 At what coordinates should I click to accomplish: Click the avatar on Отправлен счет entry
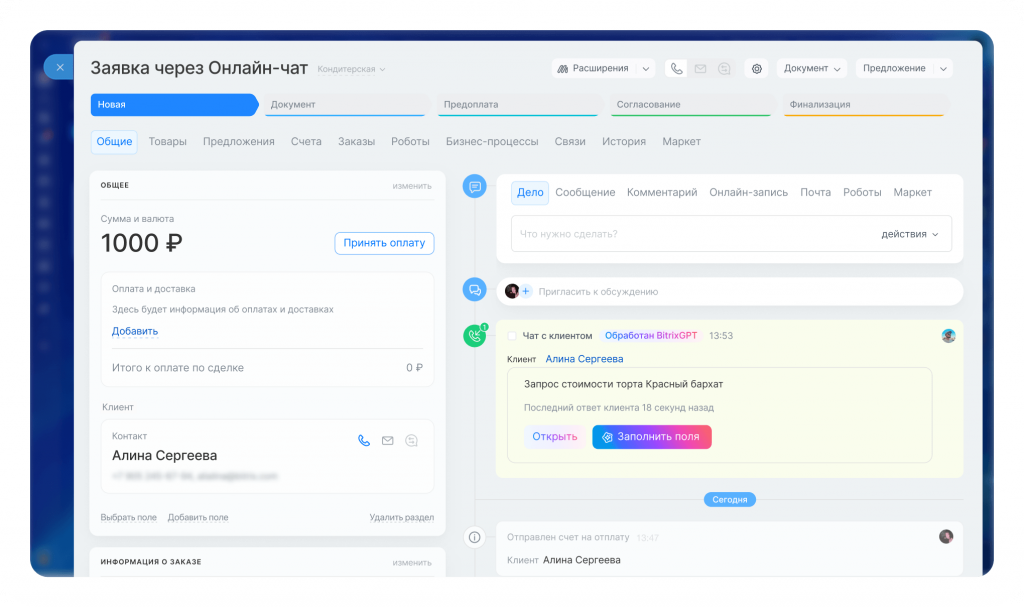(x=946, y=536)
